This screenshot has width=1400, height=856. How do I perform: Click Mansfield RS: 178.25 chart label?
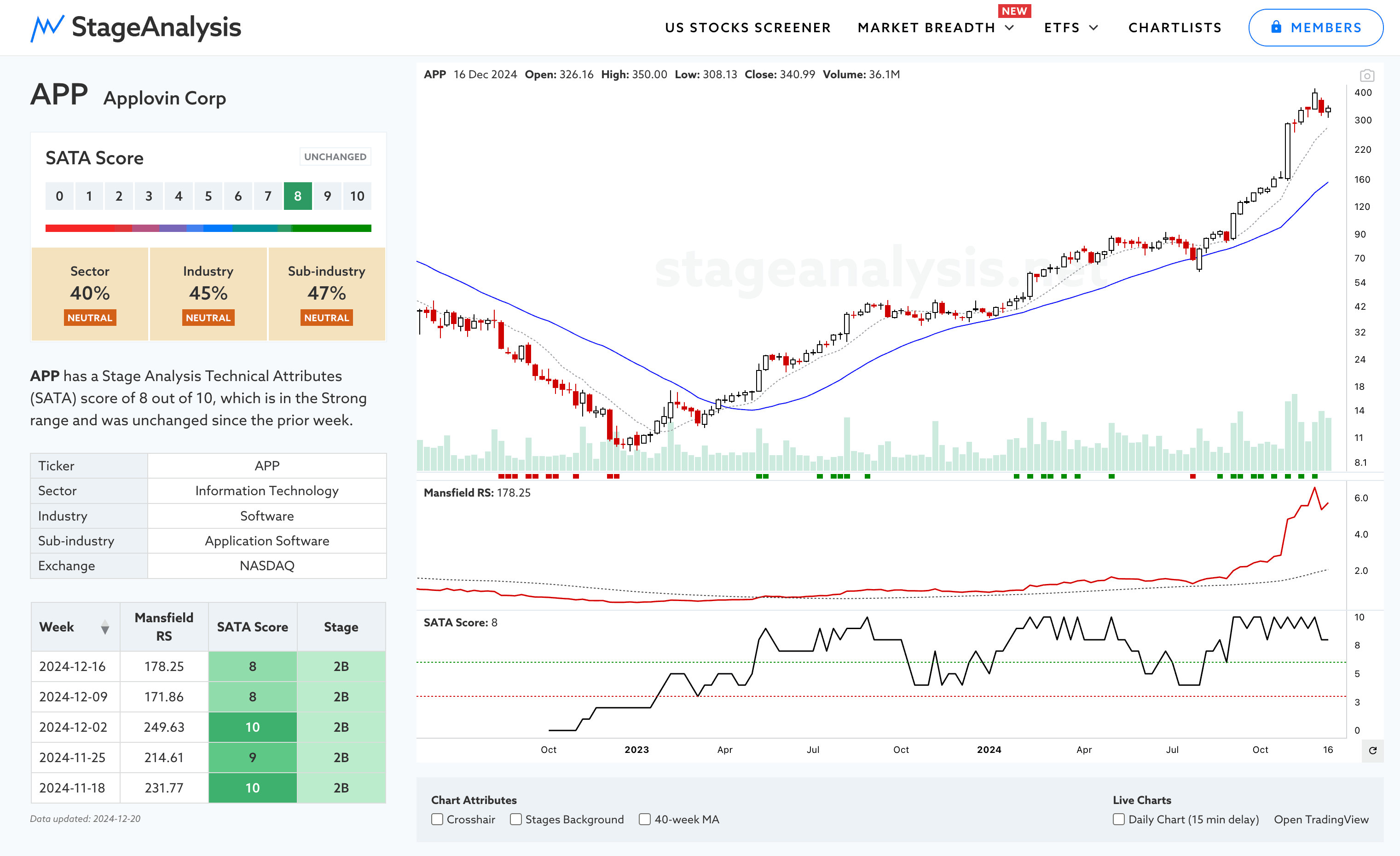(477, 492)
